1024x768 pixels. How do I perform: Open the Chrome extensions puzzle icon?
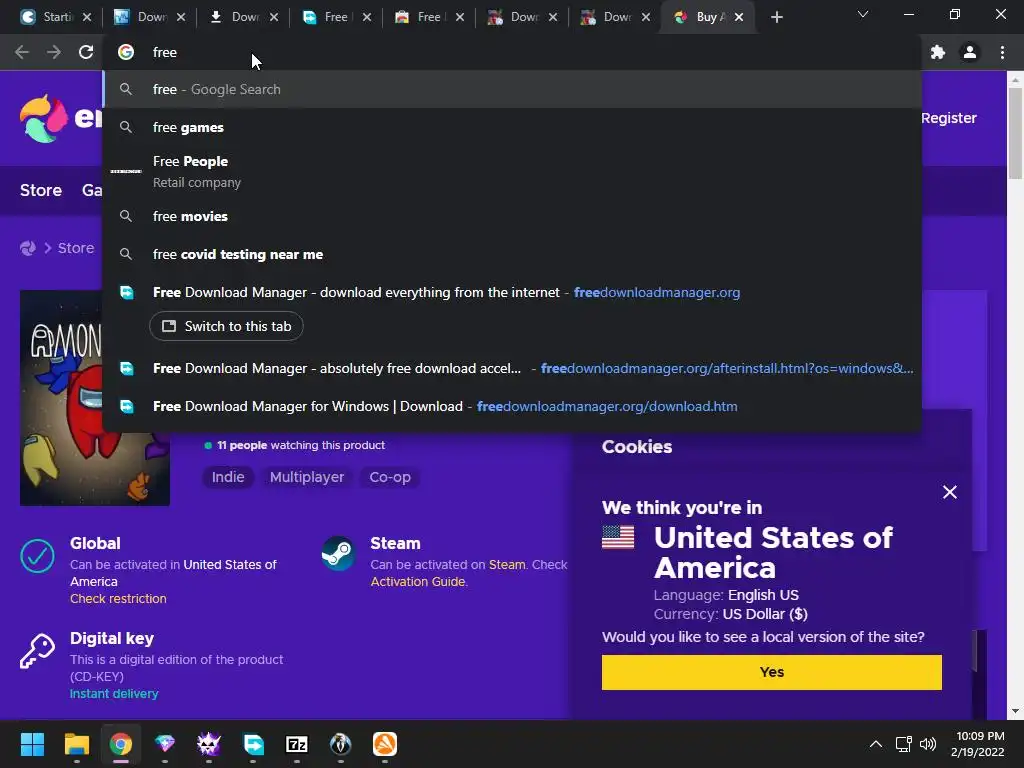pyautogui.click(x=938, y=52)
